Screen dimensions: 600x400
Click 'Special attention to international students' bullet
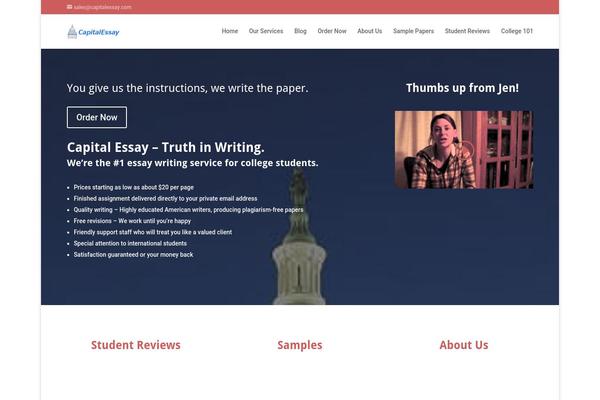click(130, 243)
